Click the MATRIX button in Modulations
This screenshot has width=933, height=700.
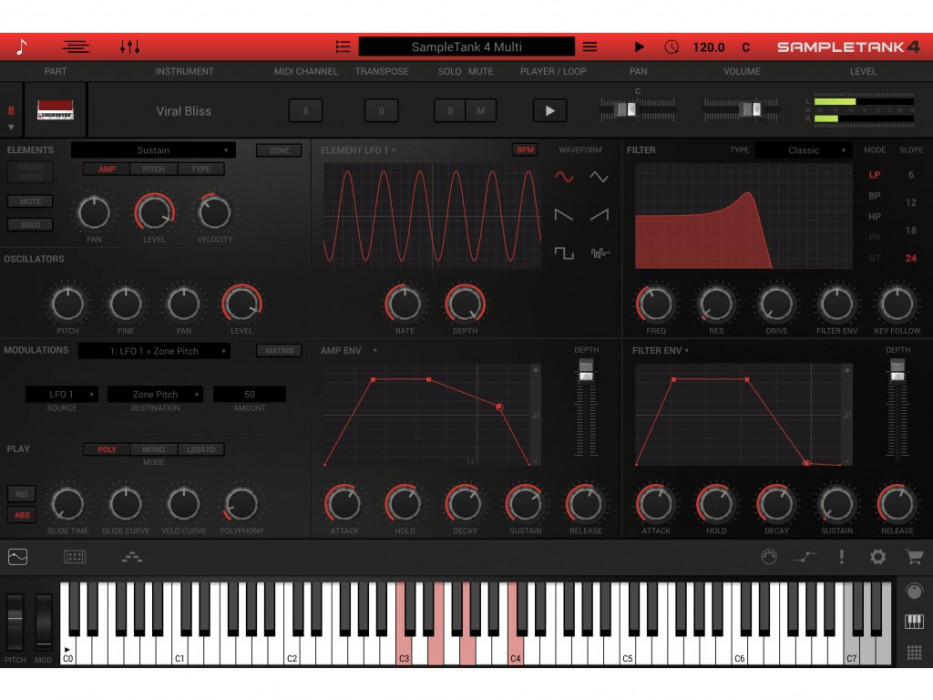[x=279, y=350]
